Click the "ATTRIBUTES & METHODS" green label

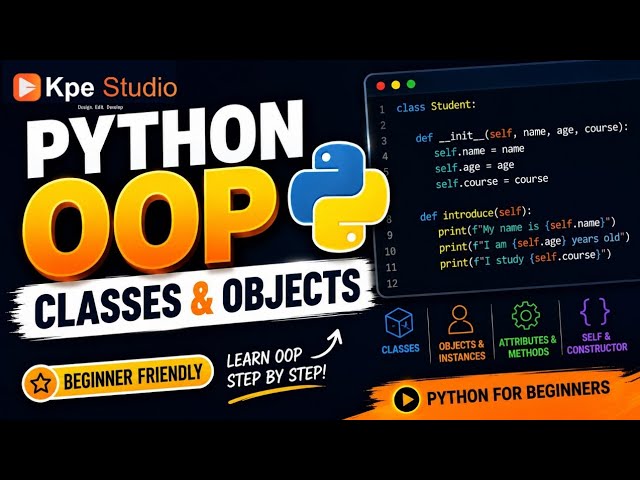tap(527, 347)
